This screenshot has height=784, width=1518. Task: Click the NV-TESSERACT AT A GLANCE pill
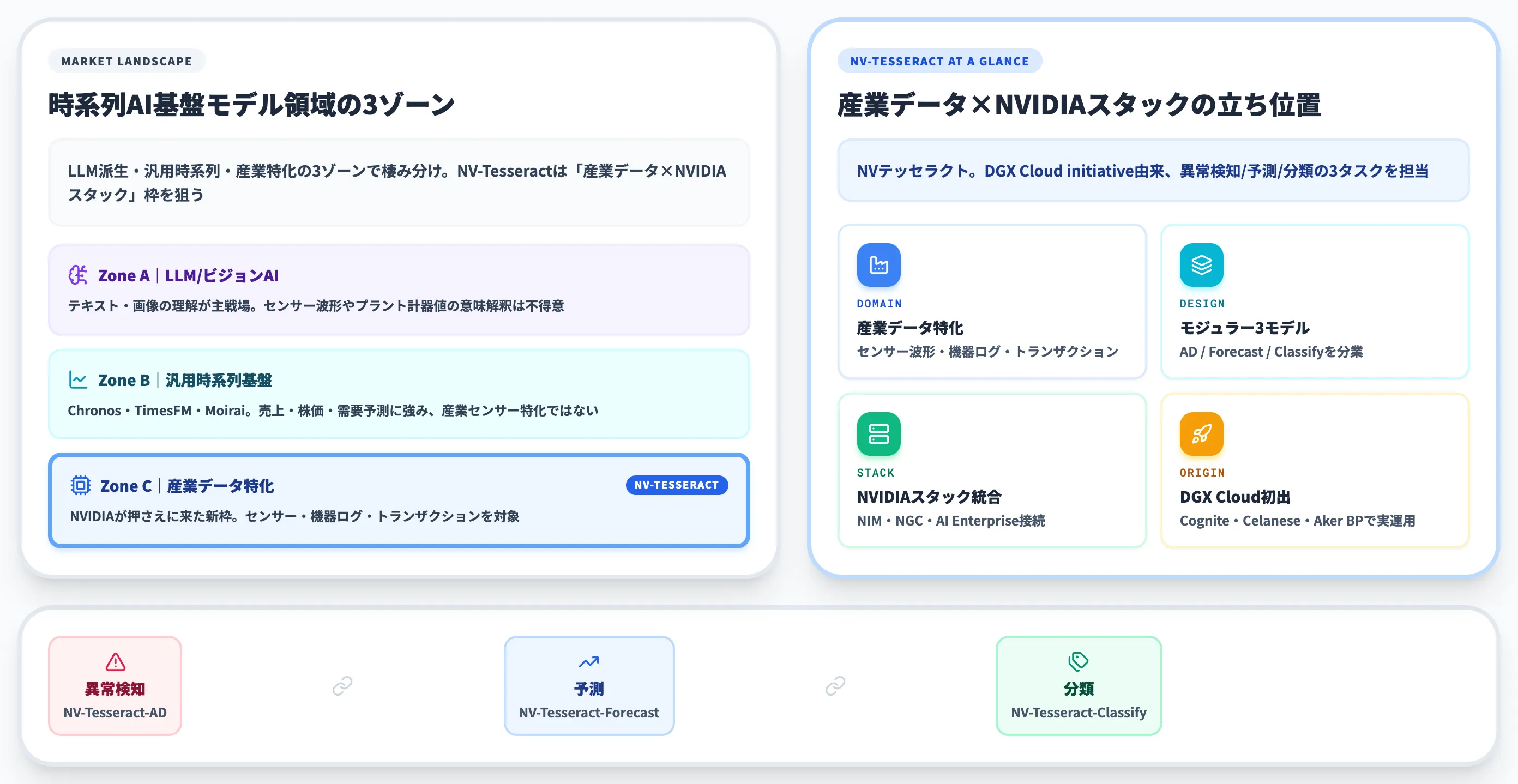(939, 61)
